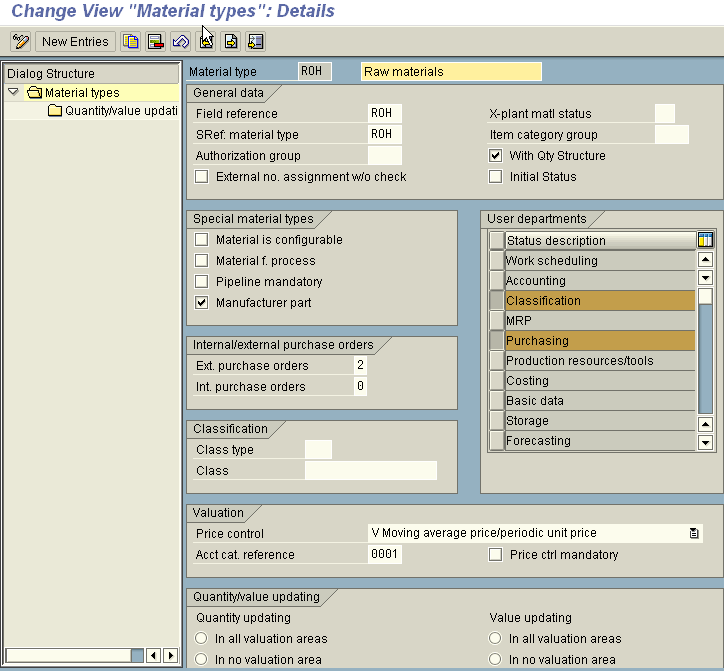Check Pipeline mandatory checkbox
Image resolution: width=724 pixels, height=671 pixels.
click(201, 281)
